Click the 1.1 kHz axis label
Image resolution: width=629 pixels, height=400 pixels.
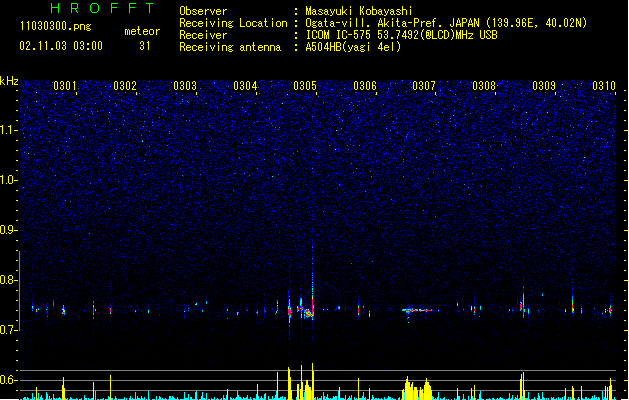coord(9,130)
